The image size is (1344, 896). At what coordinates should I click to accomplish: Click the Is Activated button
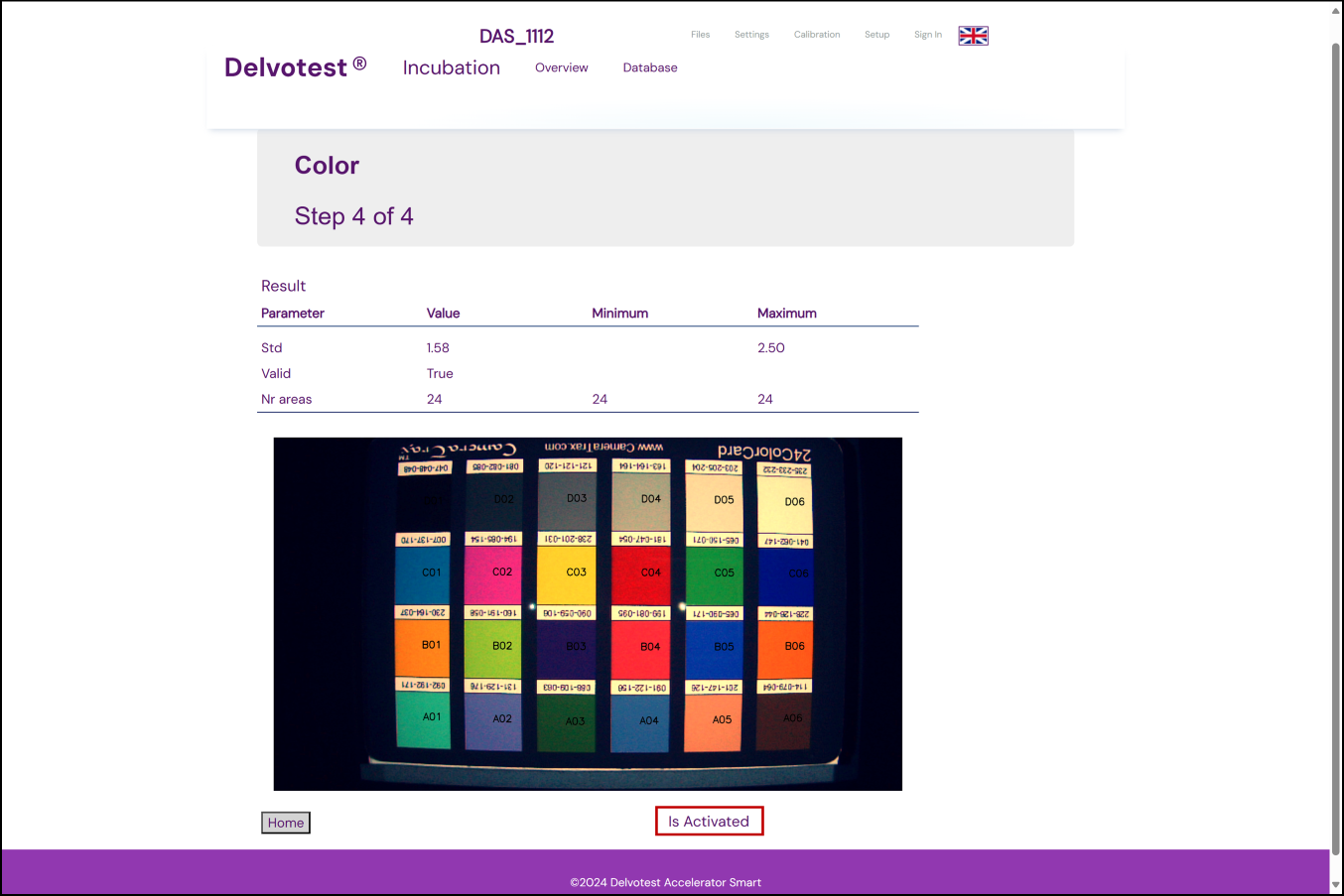click(x=709, y=822)
